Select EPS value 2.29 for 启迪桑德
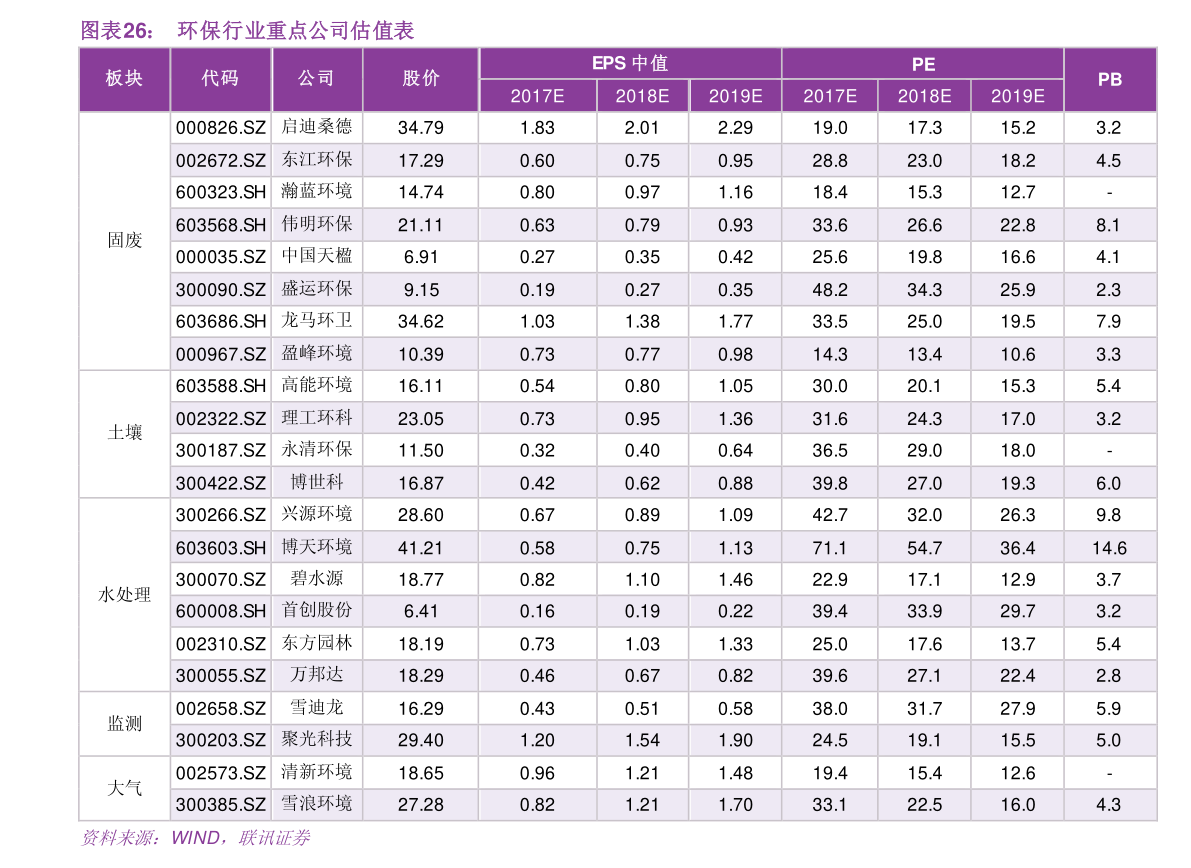 click(x=735, y=128)
